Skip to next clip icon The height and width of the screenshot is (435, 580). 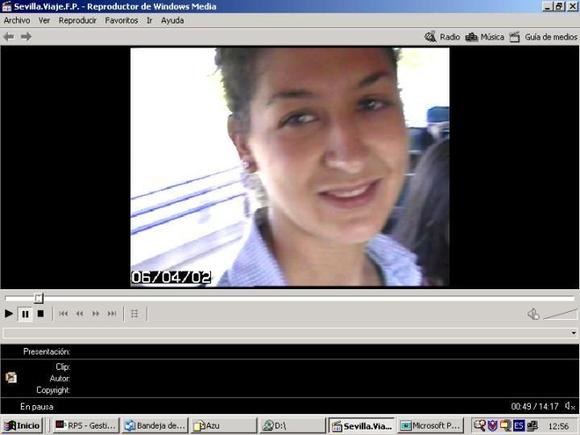click(112, 314)
